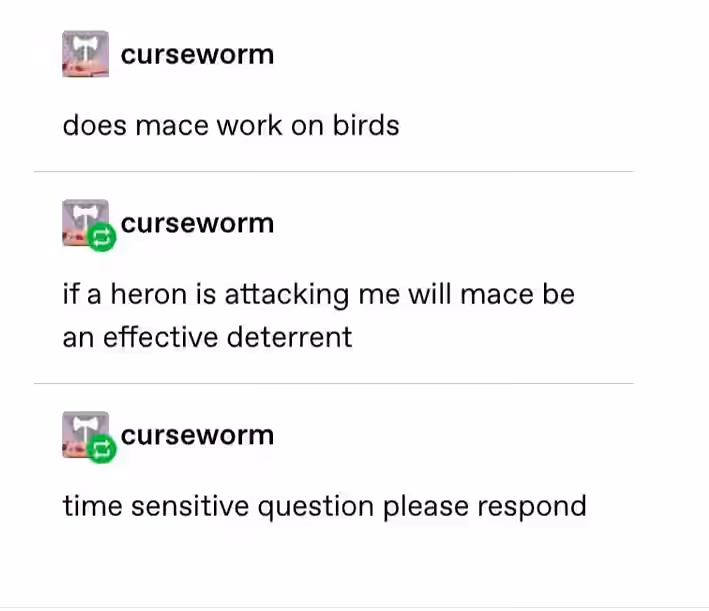The width and height of the screenshot is (709, 611).
Task: Click the green reblog badge on the last post
Action: (101, 449)
